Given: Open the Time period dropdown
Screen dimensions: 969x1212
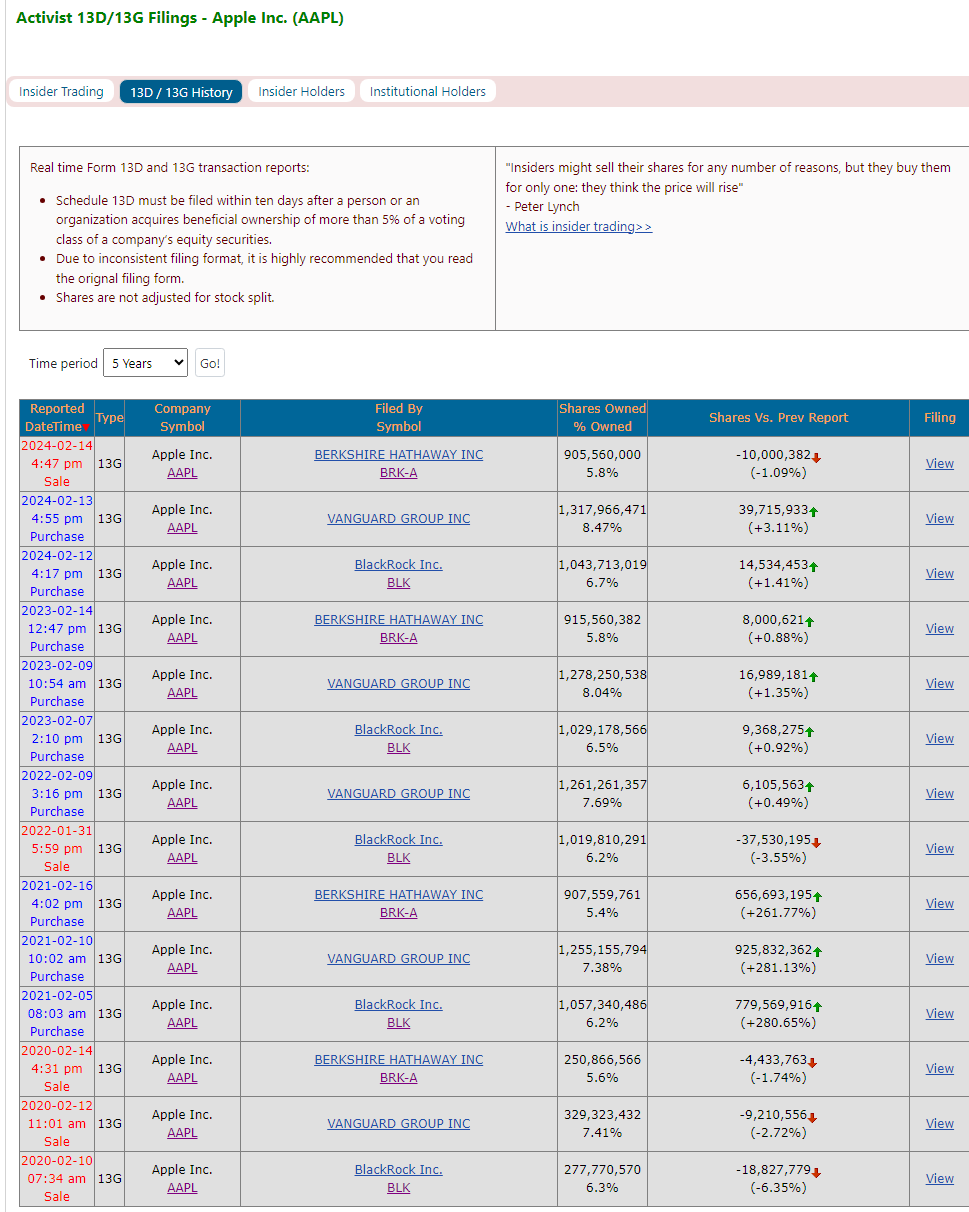Looking at the screenshot, I should (145, 363).
